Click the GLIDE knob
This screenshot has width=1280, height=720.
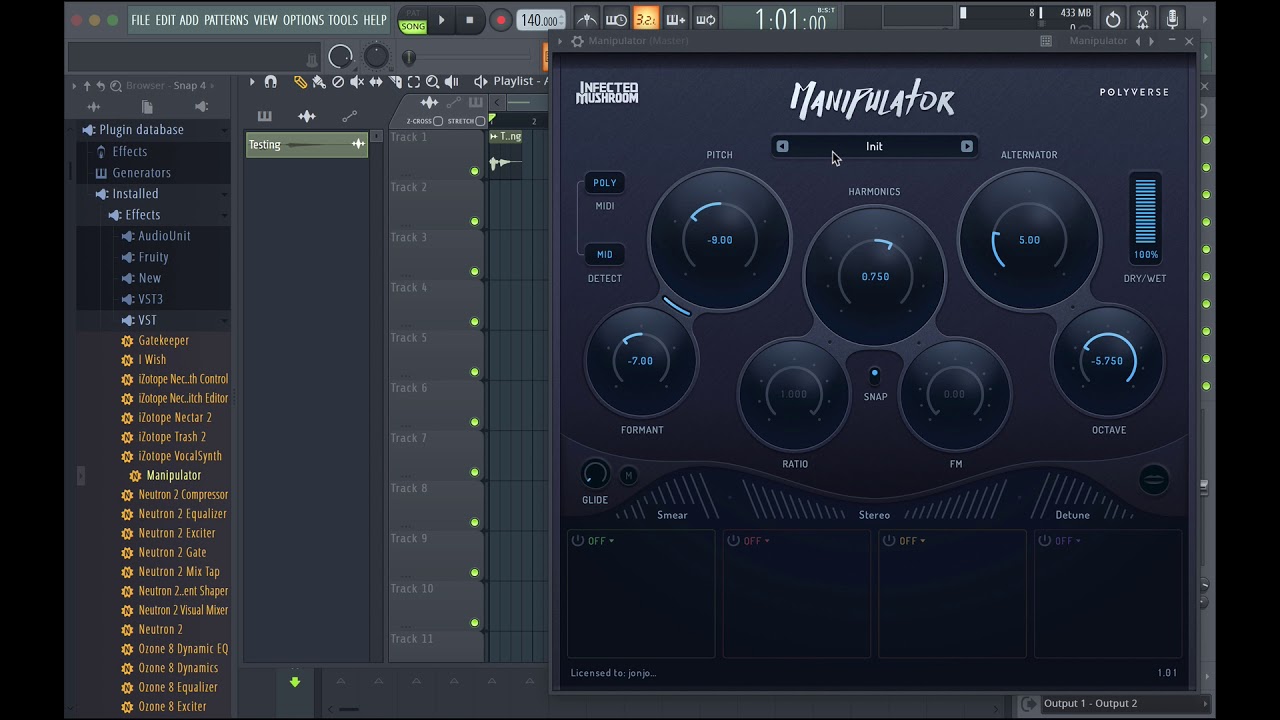point(595,474)
